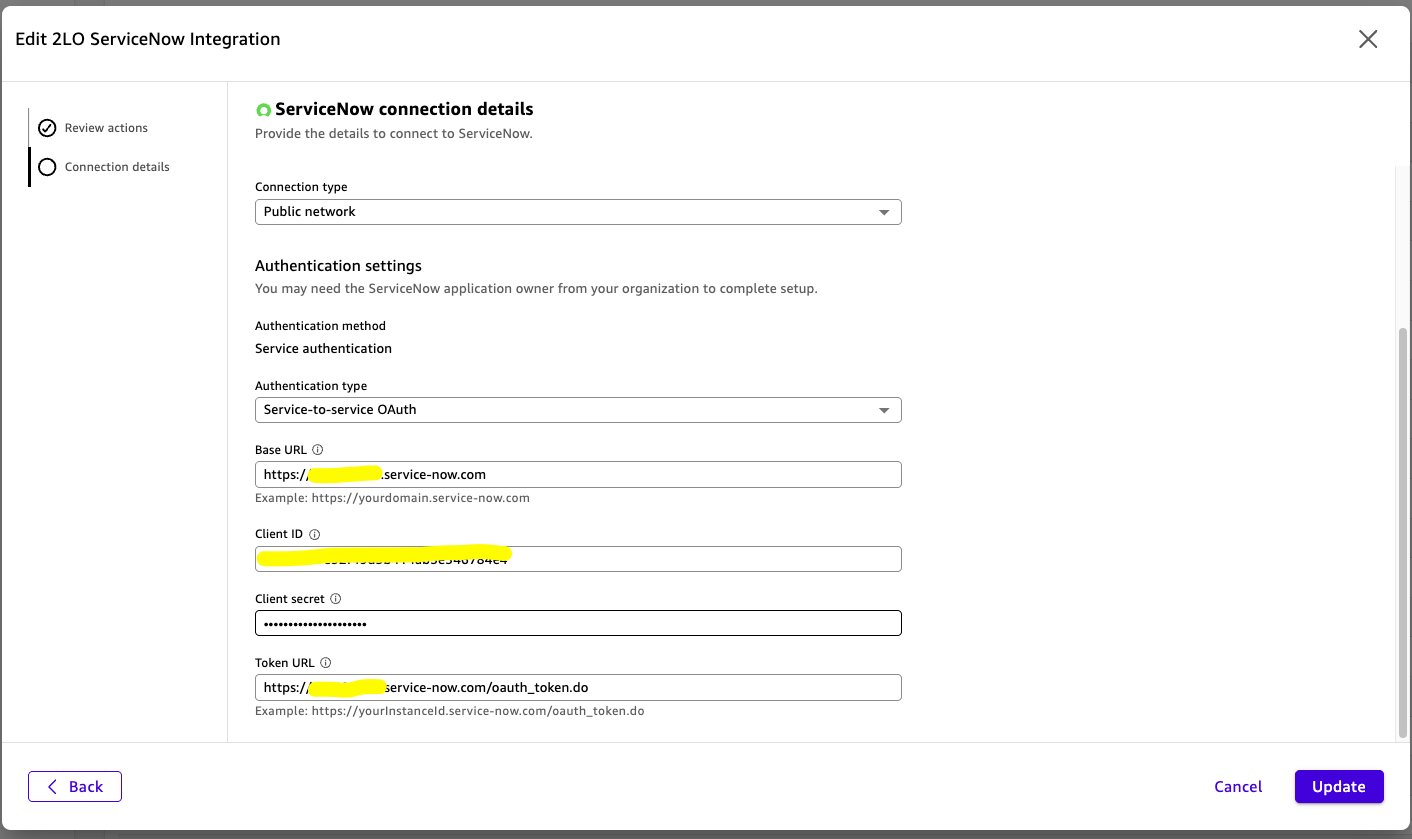Go back to the previous step
1412x839 pixels.
click(x=75, y=787)
